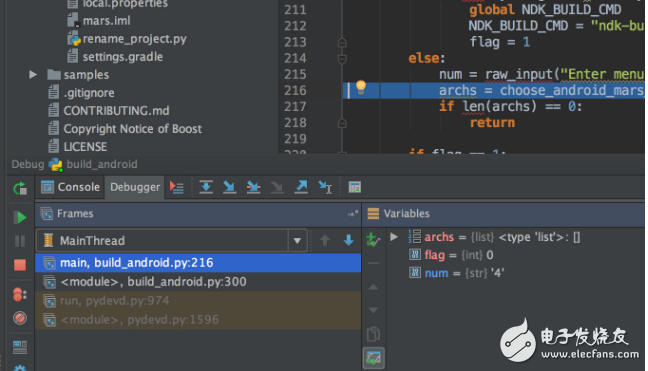Click fold marker at line 218
648x371 pixels.
(342, 123)
